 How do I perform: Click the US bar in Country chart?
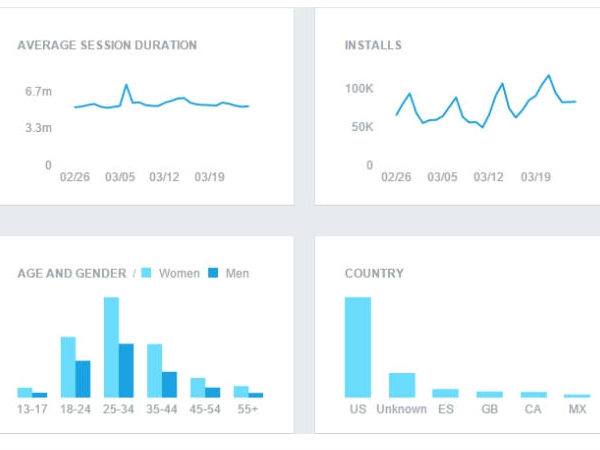click(x=357, y=347)
